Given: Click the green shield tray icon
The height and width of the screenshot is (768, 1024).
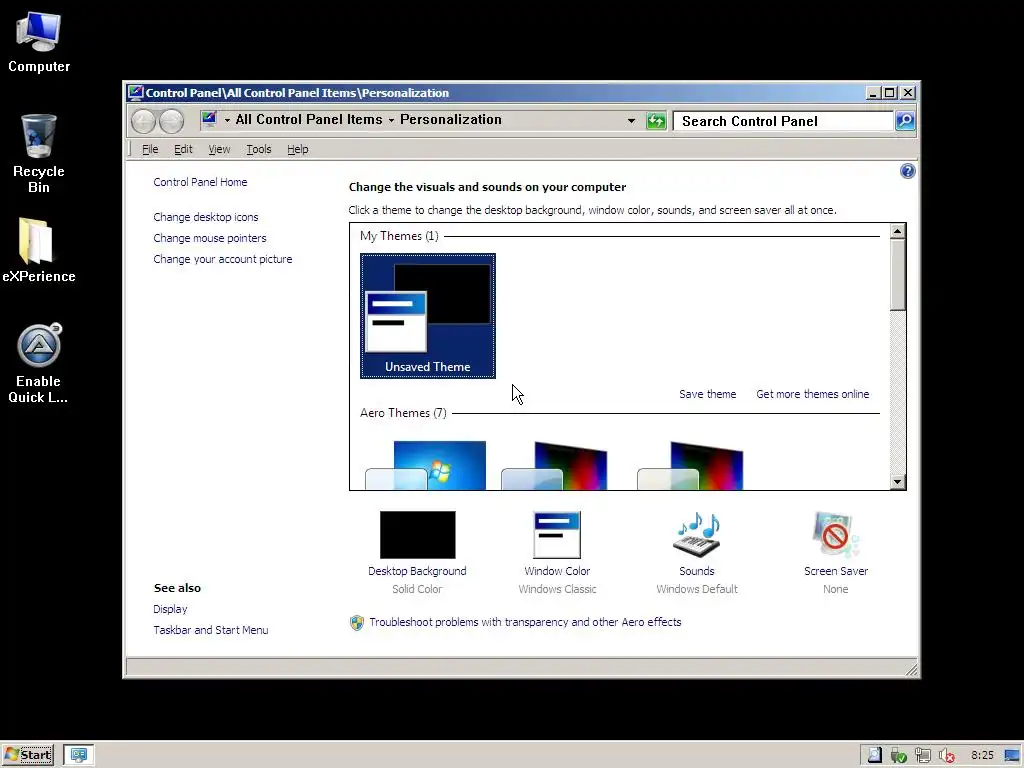Looking at the screenshot, I should point(899,756).
